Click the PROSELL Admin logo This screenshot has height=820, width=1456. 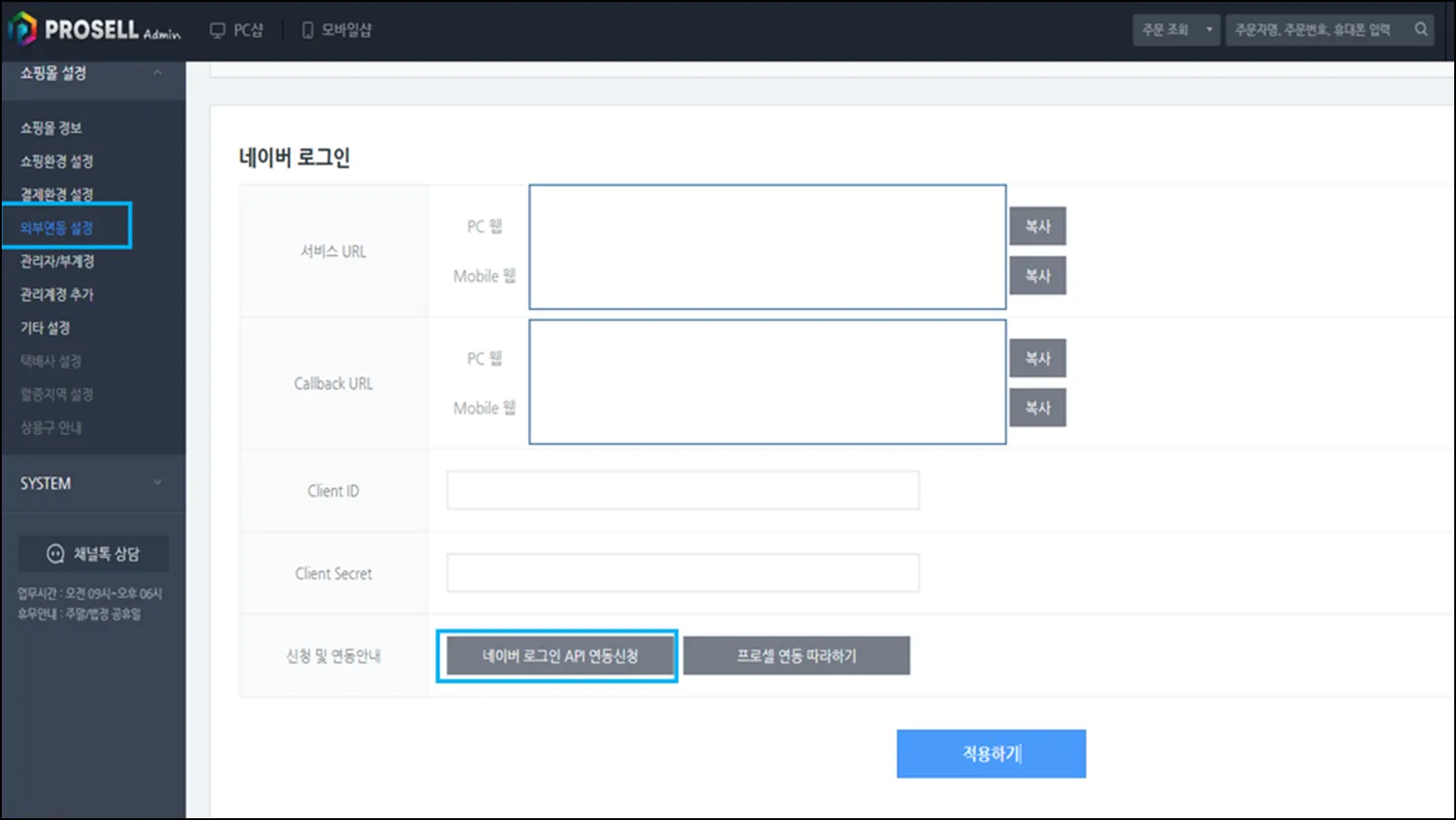tap(95, 30)
